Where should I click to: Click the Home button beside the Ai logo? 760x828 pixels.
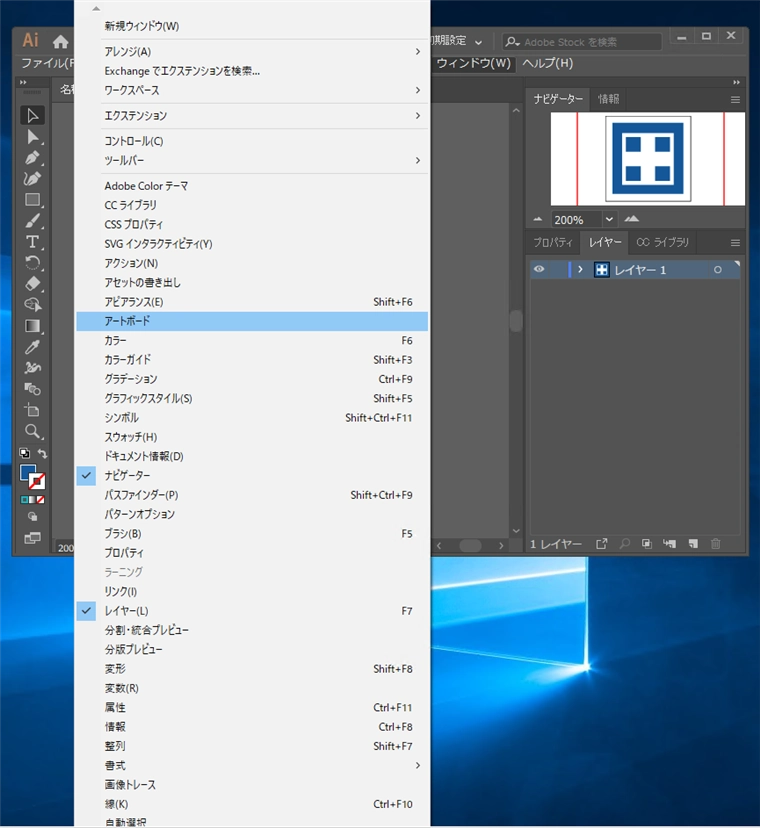[x=61, y=42]
